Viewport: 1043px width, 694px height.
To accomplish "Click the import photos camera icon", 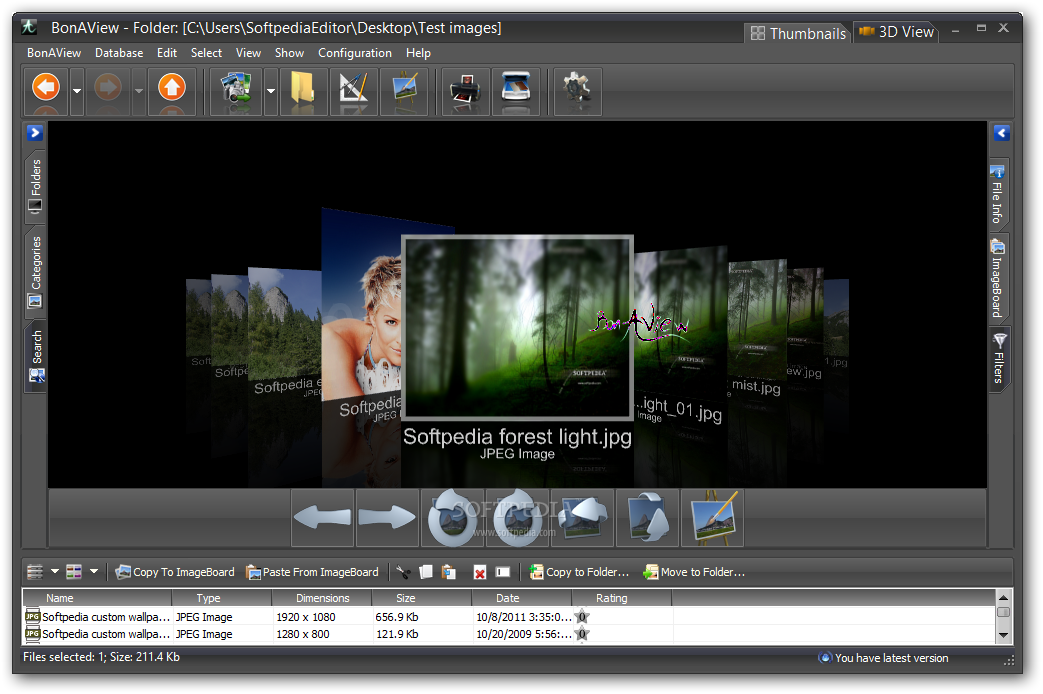I will 235,90.
